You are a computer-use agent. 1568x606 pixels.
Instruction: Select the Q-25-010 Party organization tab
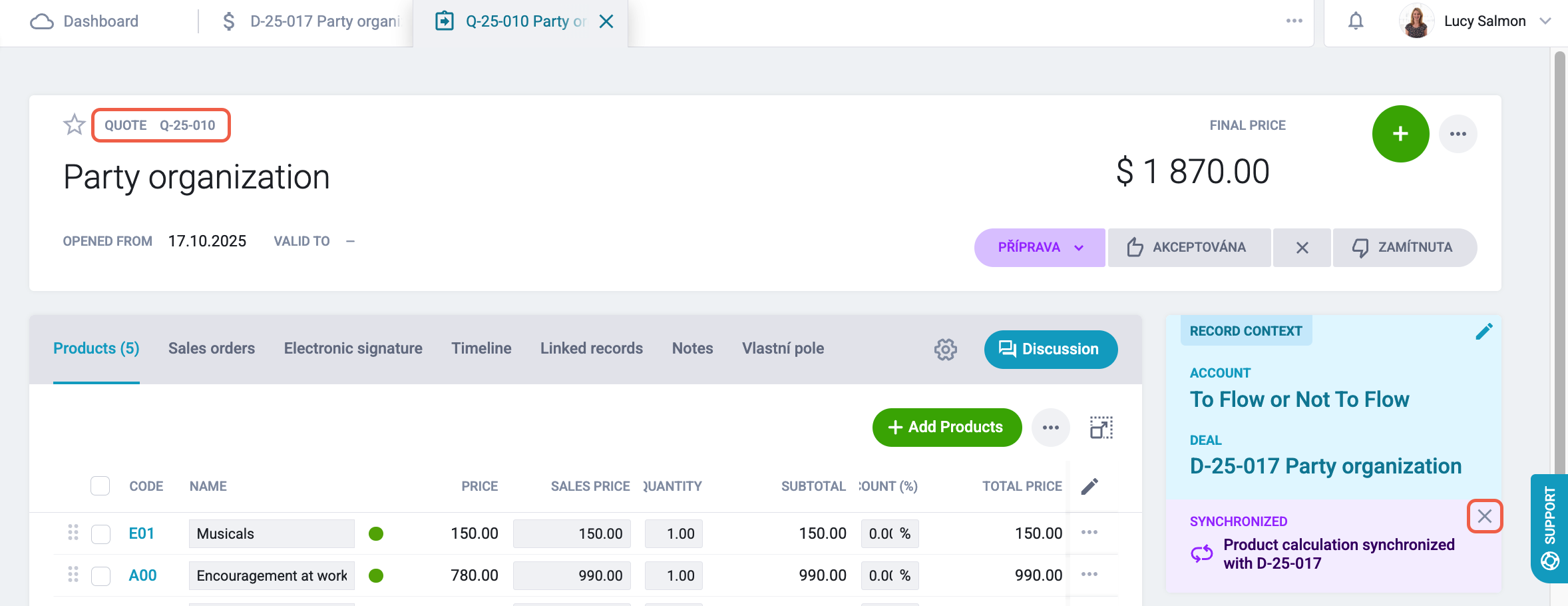[512, 21]
